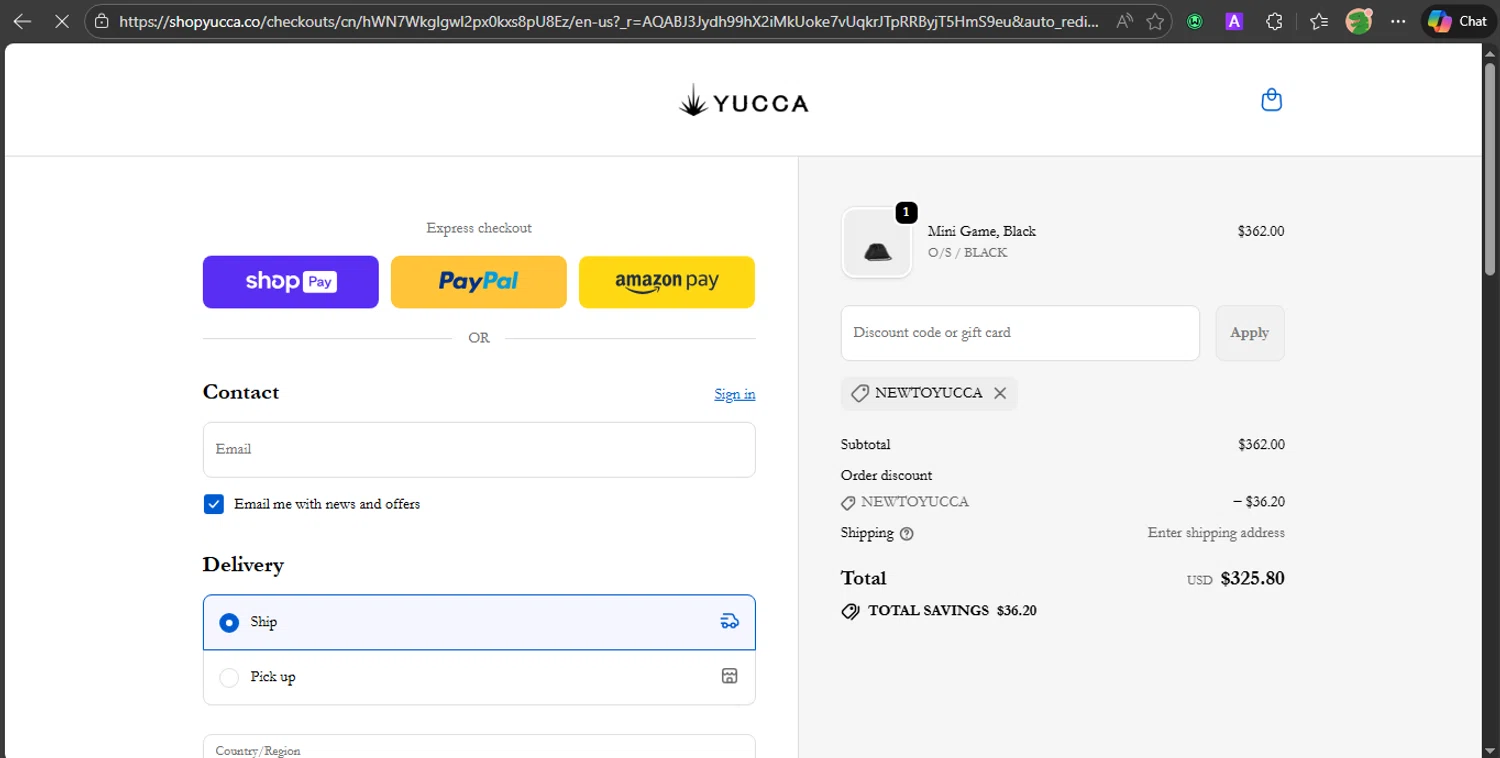1500x758 pixels.
Task: Click the Apply discount button
Action: (1250, 333)
